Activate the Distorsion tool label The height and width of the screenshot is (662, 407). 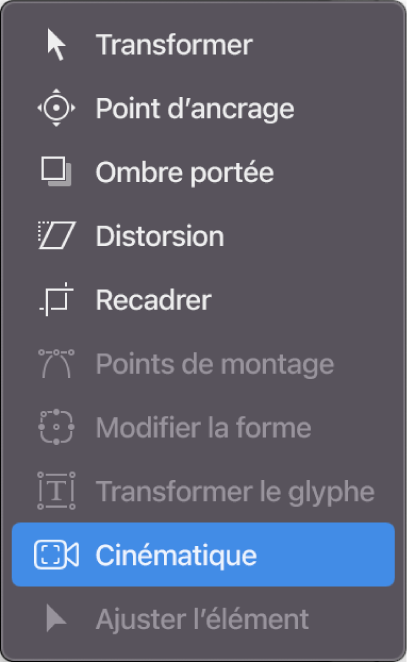point(160,236)
